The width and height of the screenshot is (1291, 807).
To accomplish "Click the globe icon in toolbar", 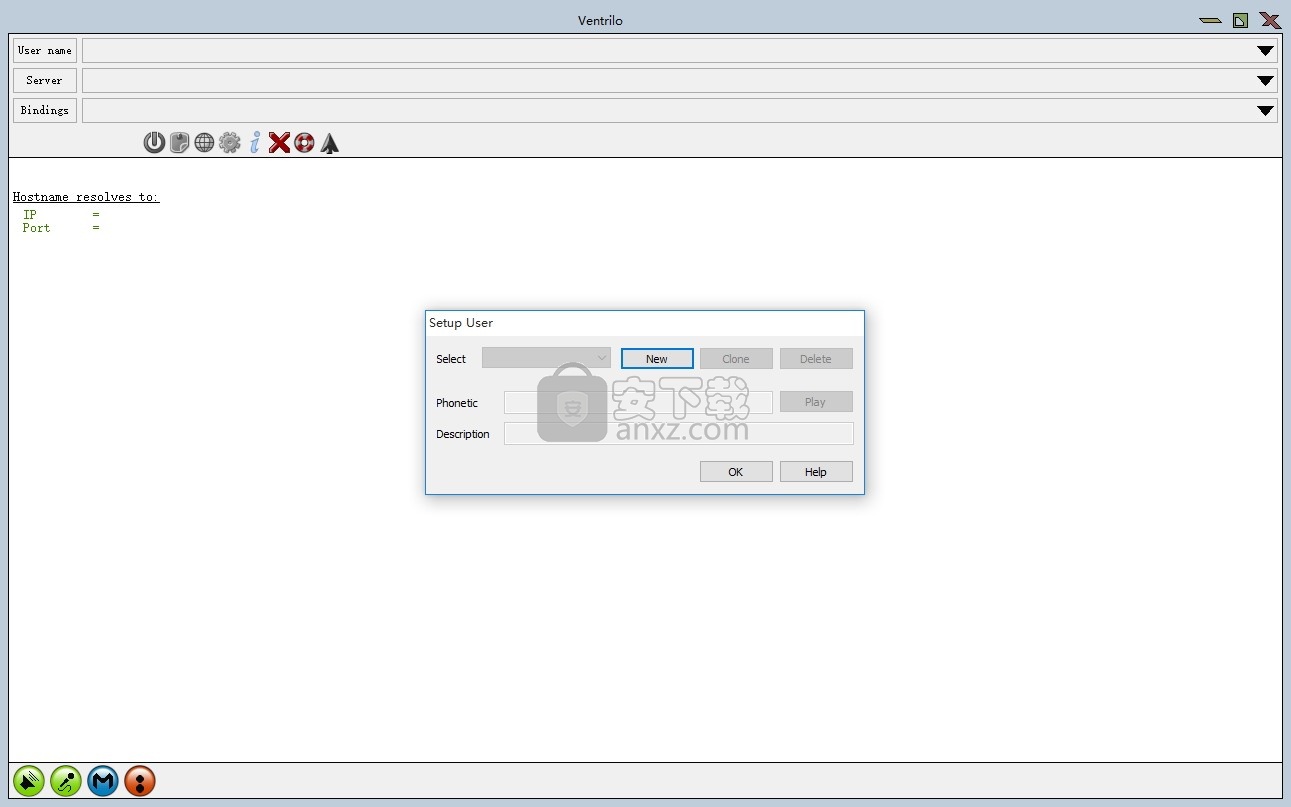I will [204, 143].
